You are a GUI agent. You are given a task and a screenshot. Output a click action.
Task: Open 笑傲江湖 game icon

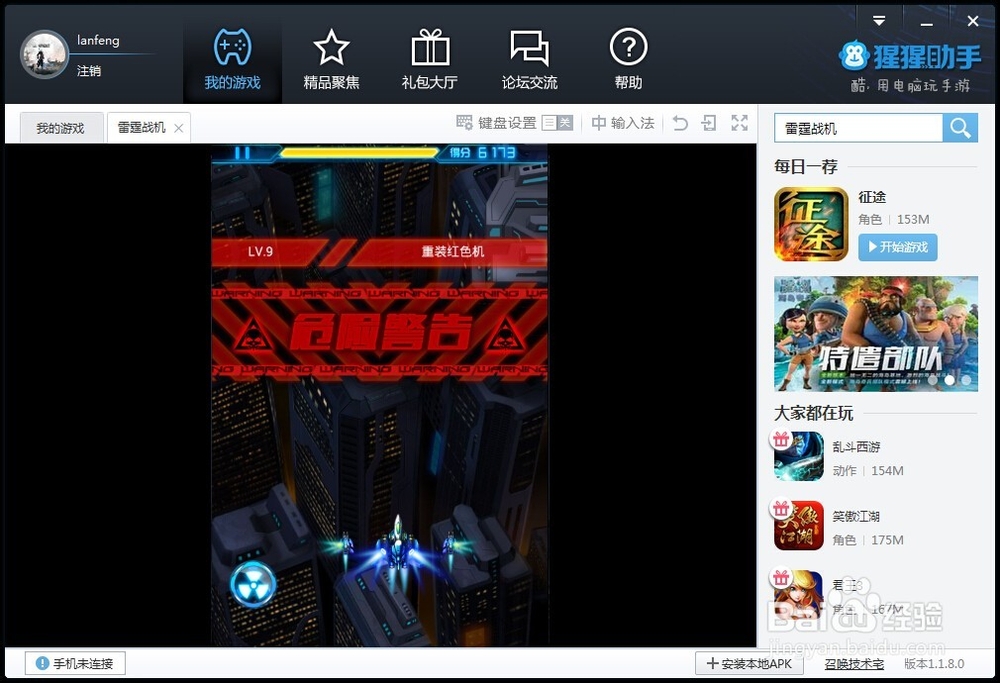tap(799, 525)
